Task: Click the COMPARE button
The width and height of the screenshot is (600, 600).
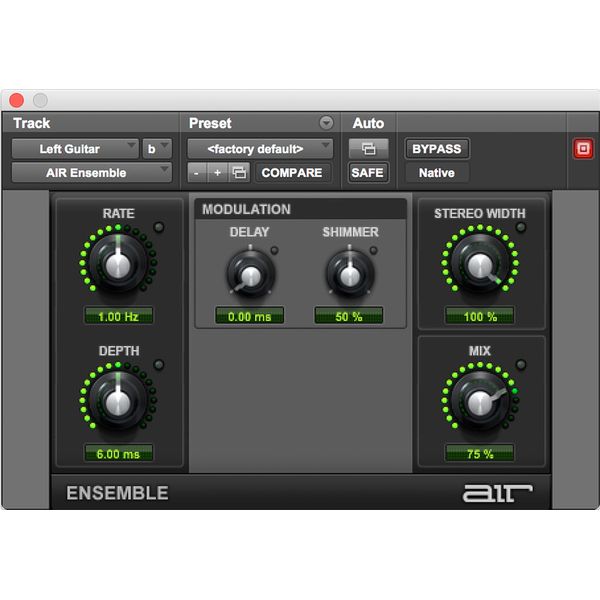Action: click(292, 173)
